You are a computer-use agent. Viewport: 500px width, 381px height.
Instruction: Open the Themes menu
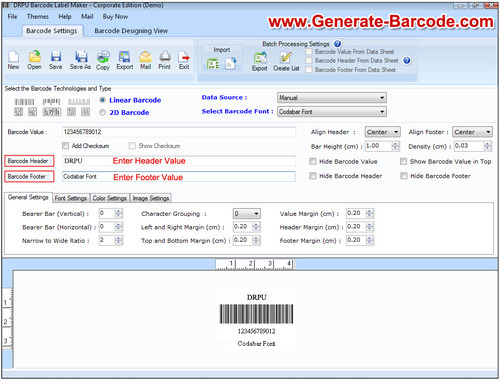(38, 16)
